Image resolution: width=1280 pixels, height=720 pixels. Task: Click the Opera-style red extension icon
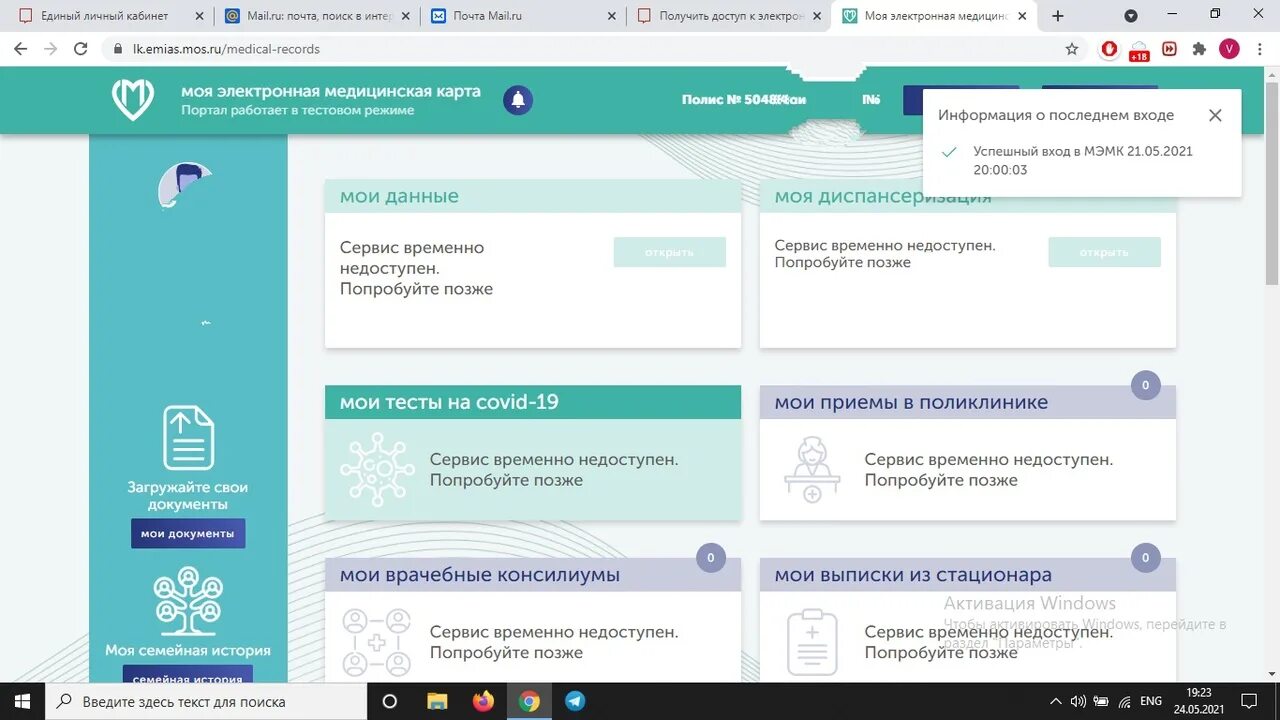pos(1109,49)
